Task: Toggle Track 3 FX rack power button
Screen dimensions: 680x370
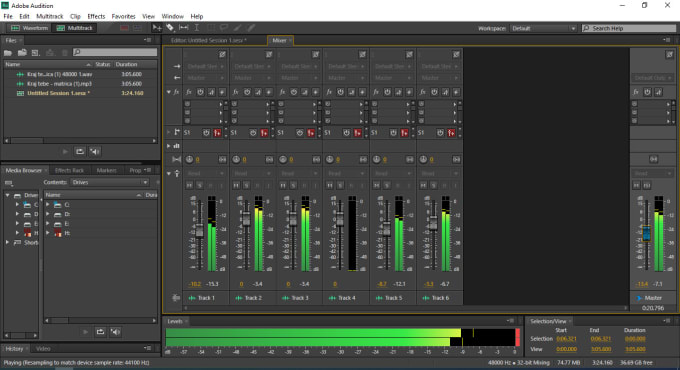Action: [x=294, y=92]
